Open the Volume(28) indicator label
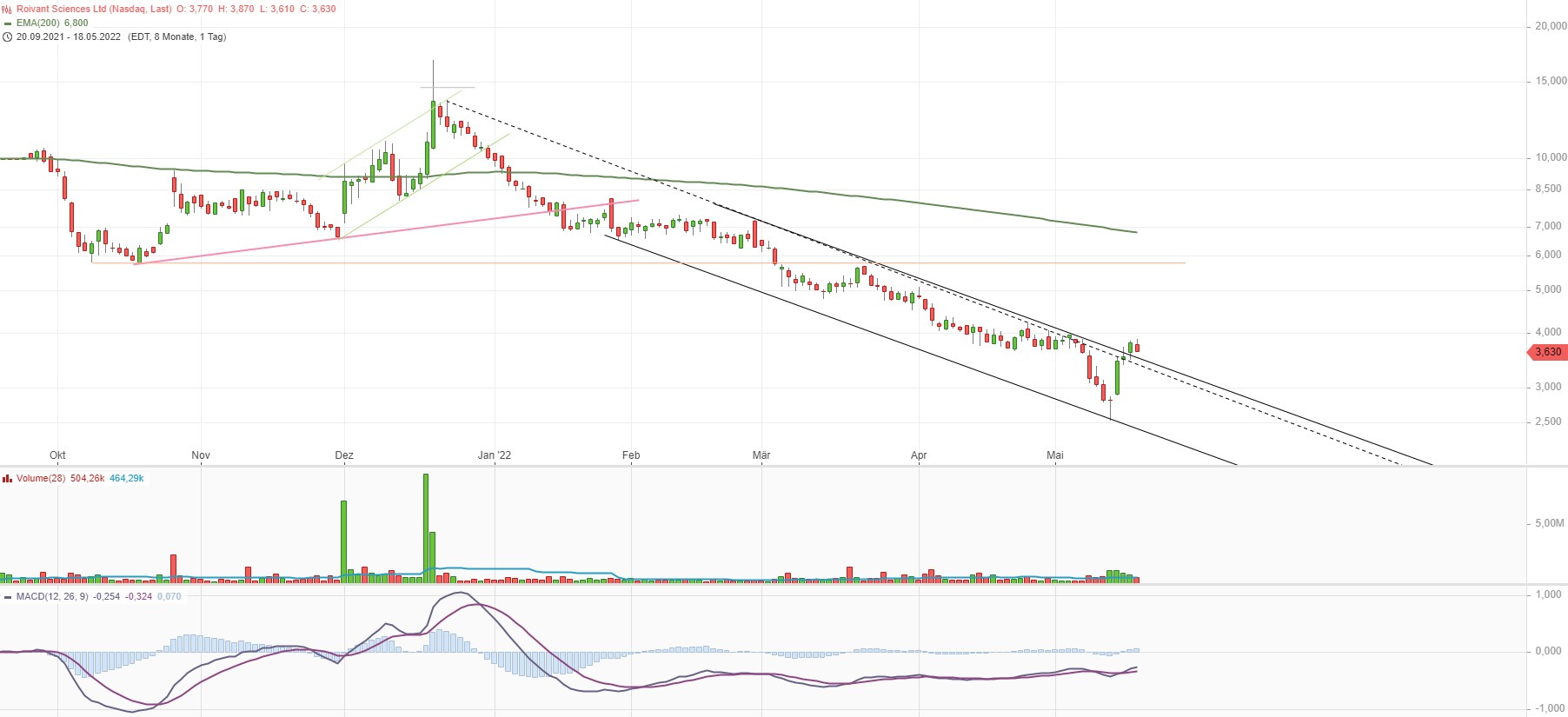The image size is (1568, 717). pyautogui.click(x=41, y=479)
